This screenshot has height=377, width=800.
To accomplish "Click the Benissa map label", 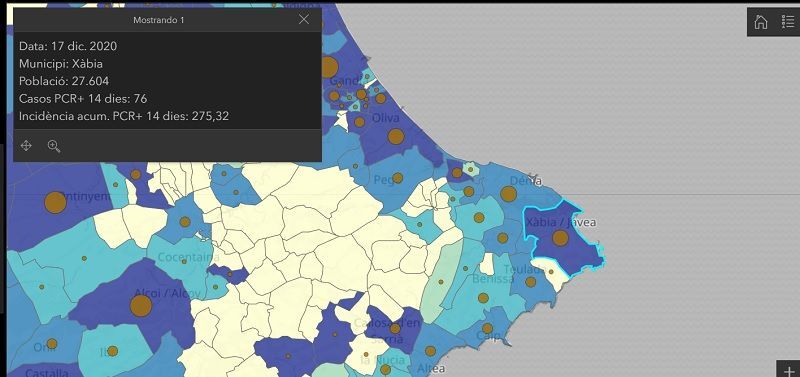I will [493, 279].
